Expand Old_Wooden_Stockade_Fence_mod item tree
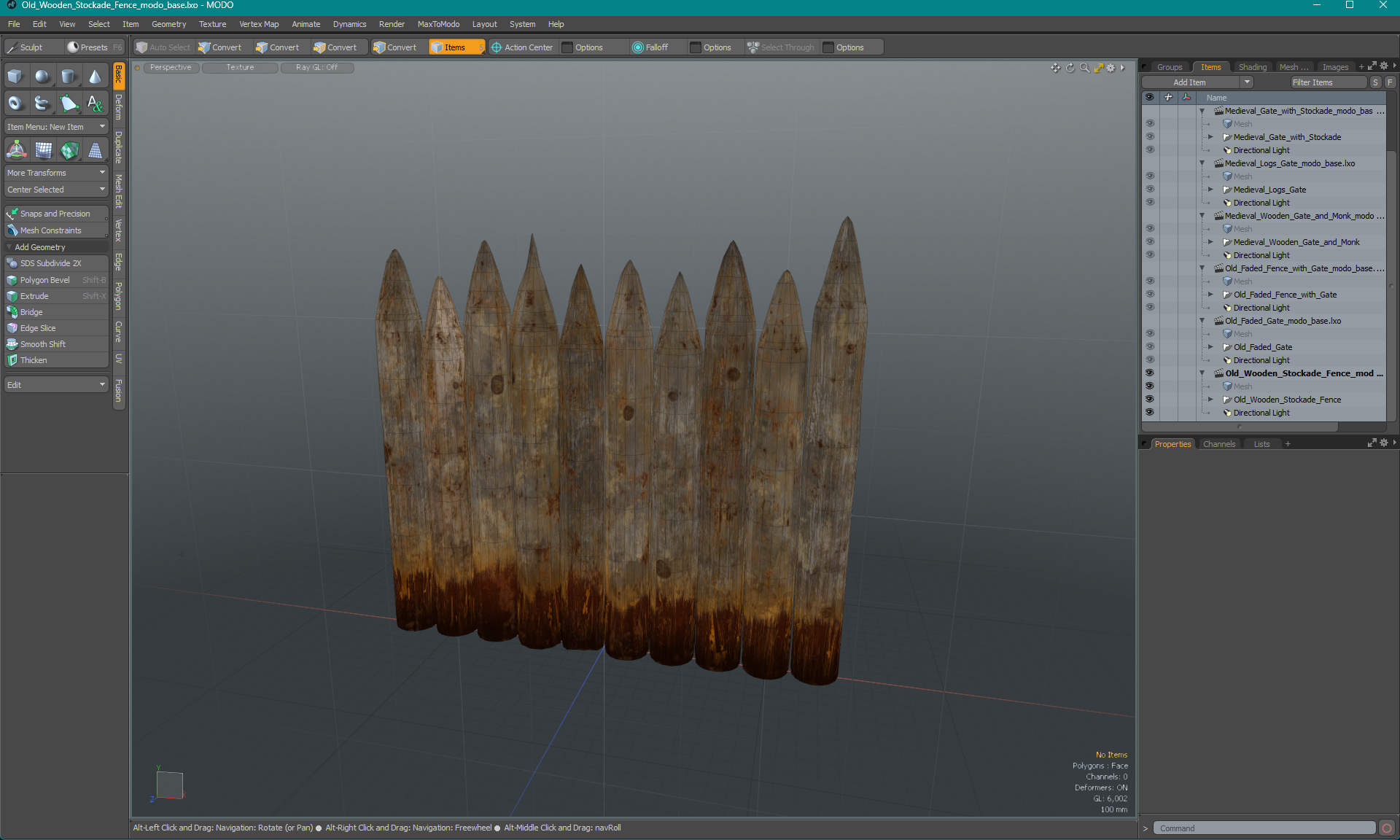Screen dimensions: 1400x840 pyautogui.click(x=1201, y=372)
